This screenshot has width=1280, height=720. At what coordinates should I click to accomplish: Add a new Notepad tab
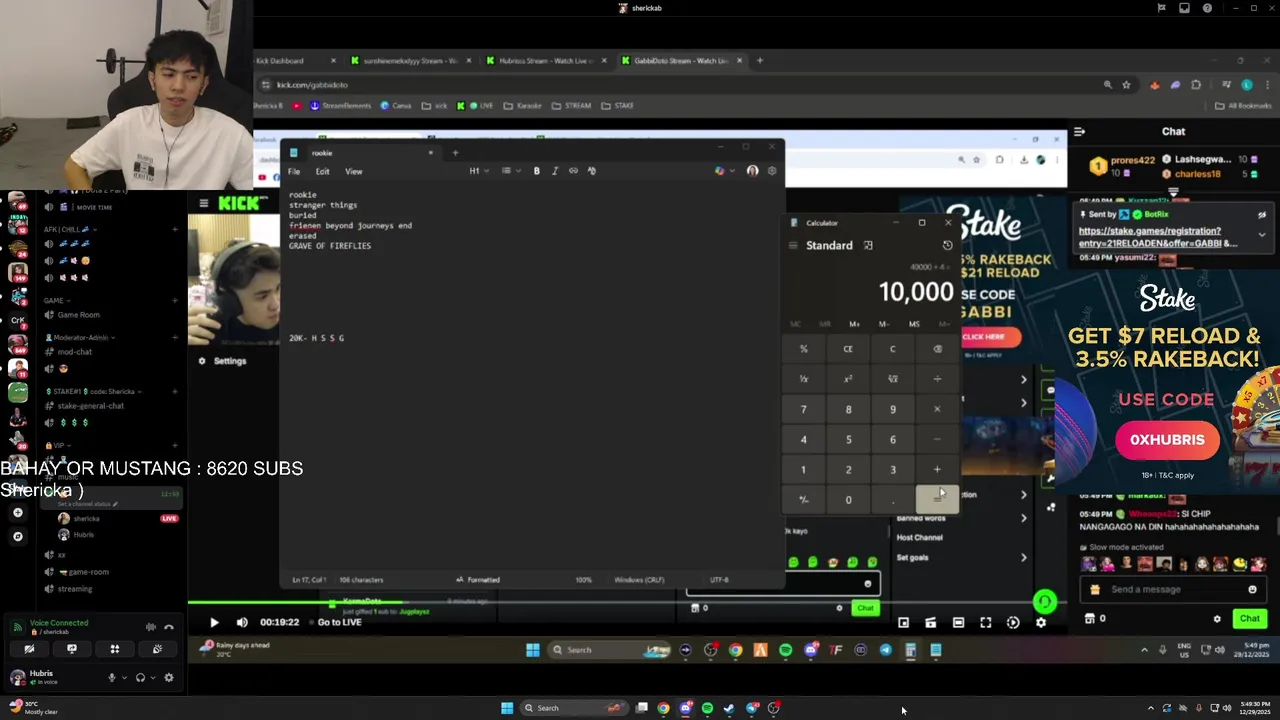point(455,153)
